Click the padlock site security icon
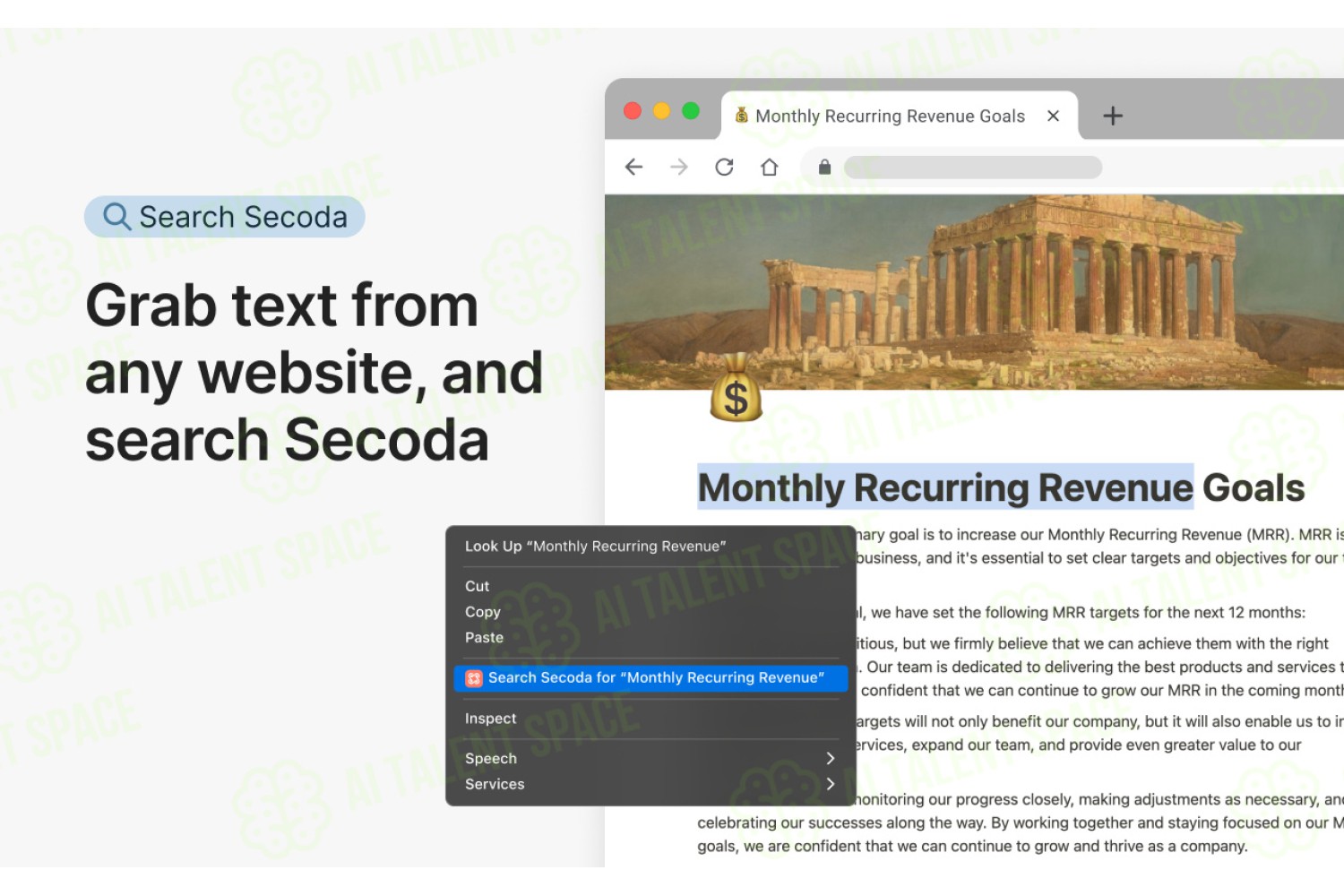The width and height of the screenshot is (1344, 896). tap(824, 167)
